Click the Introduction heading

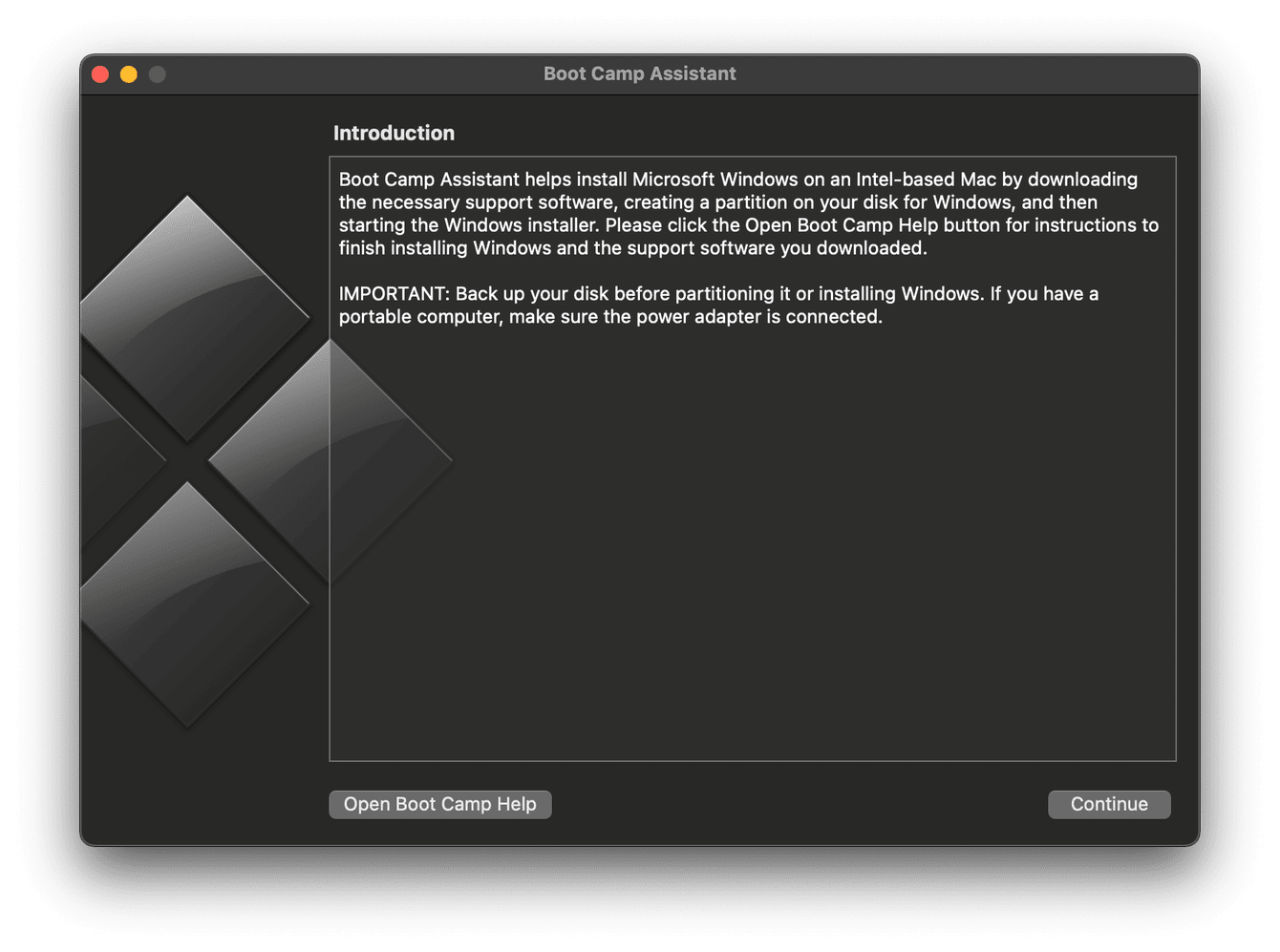click(394, 134)
